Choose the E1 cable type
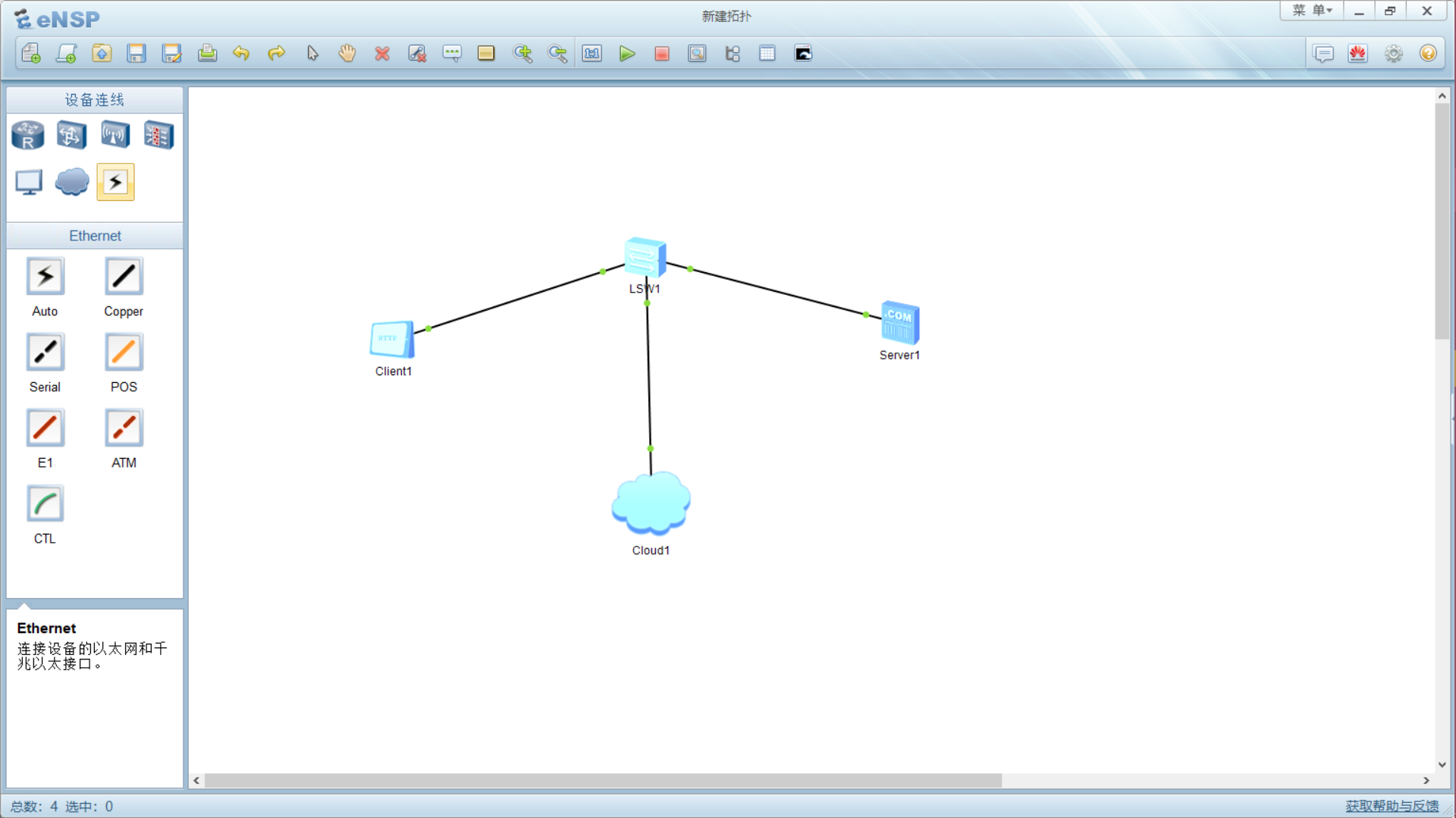This screenshot has height=818, width=1456. pyautogui.click(x=45, y=428)
